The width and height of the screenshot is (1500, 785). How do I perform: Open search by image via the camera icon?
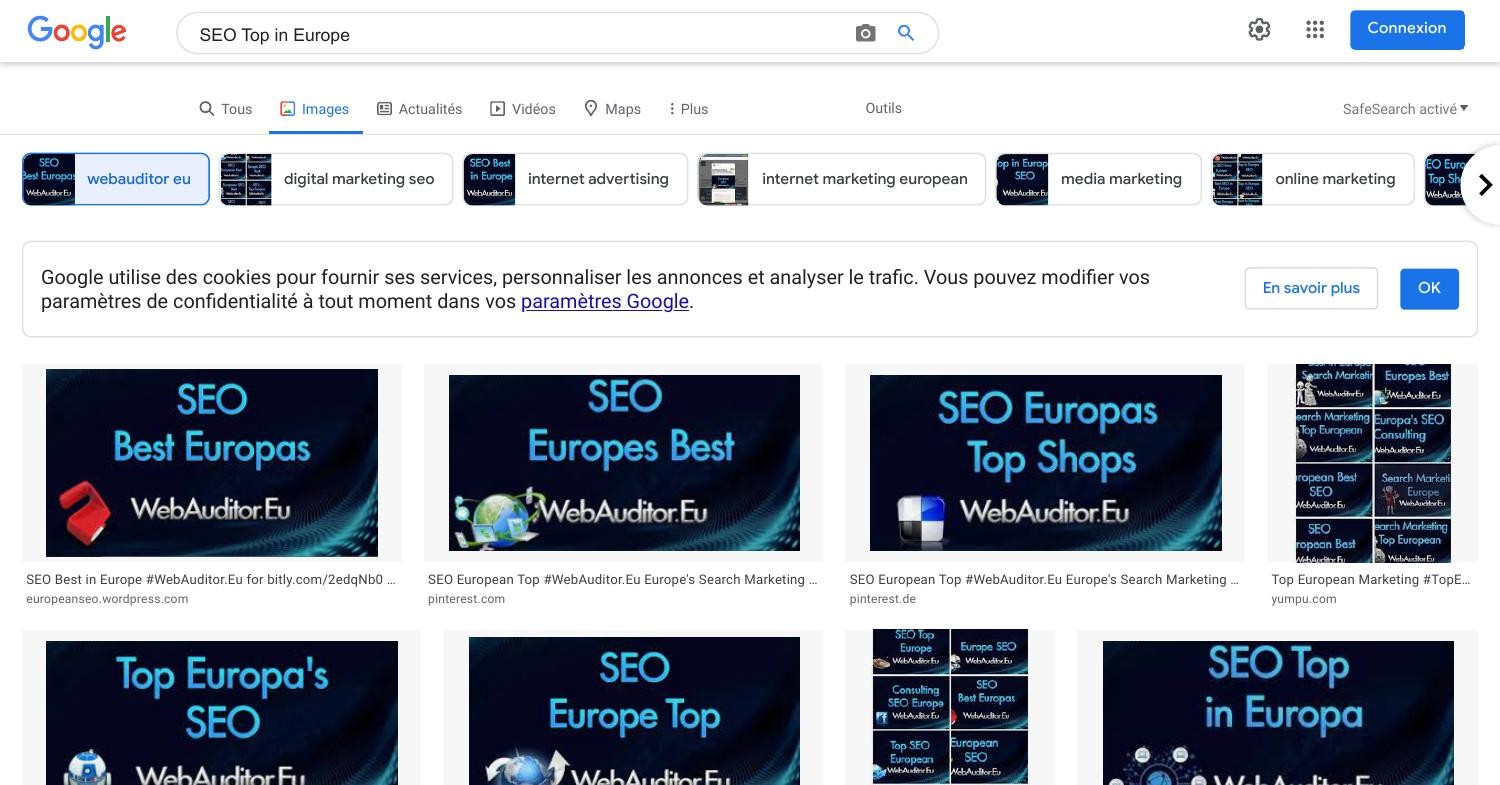point(864,33)
